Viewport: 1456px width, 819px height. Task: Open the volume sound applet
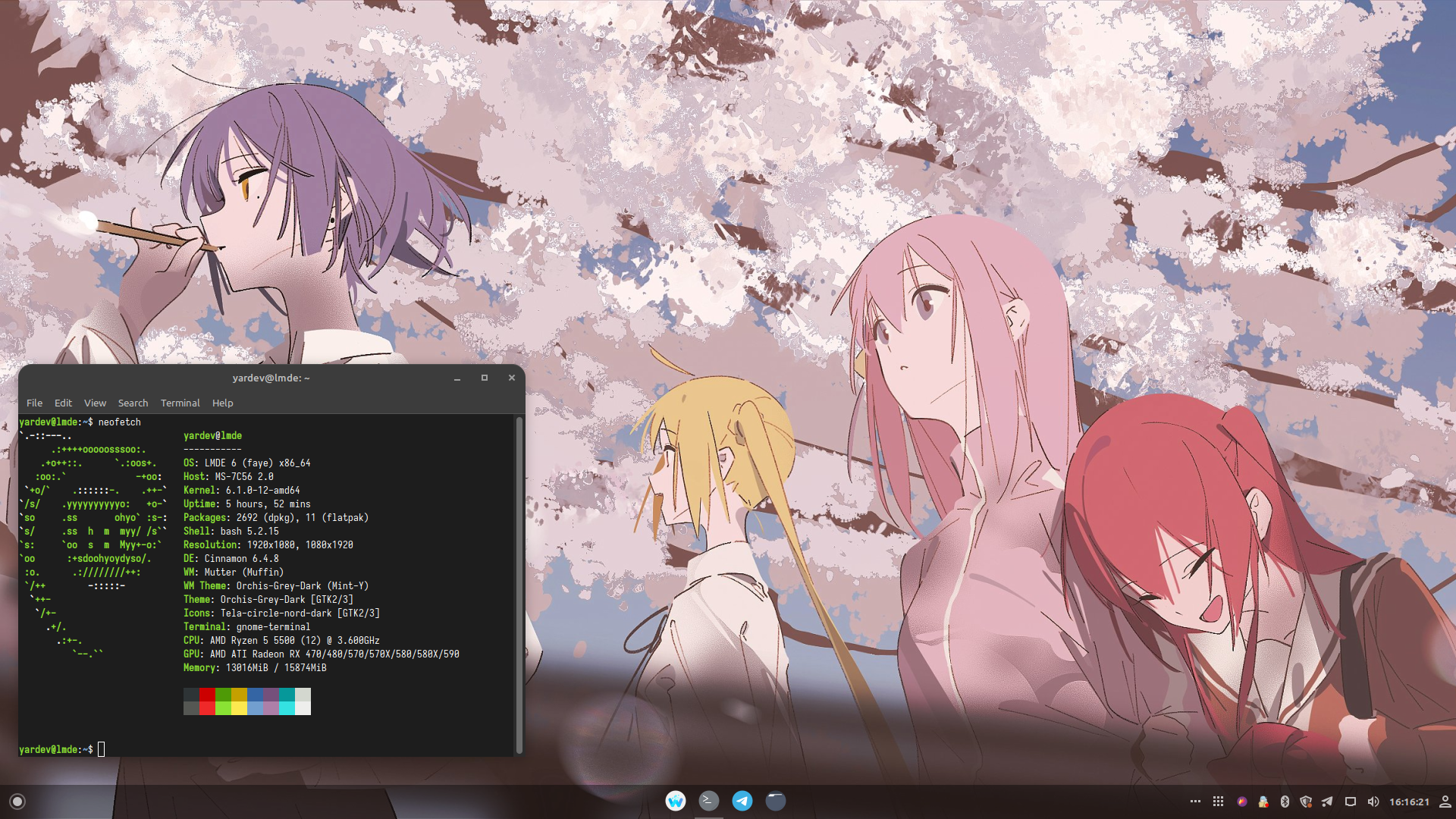pyautogui.click(x=1373, y=802)
